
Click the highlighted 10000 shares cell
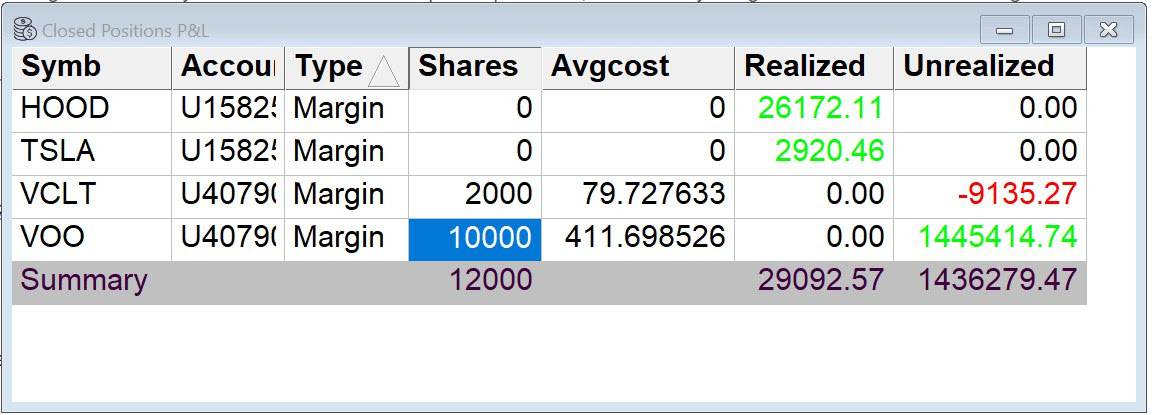[475, 238]
